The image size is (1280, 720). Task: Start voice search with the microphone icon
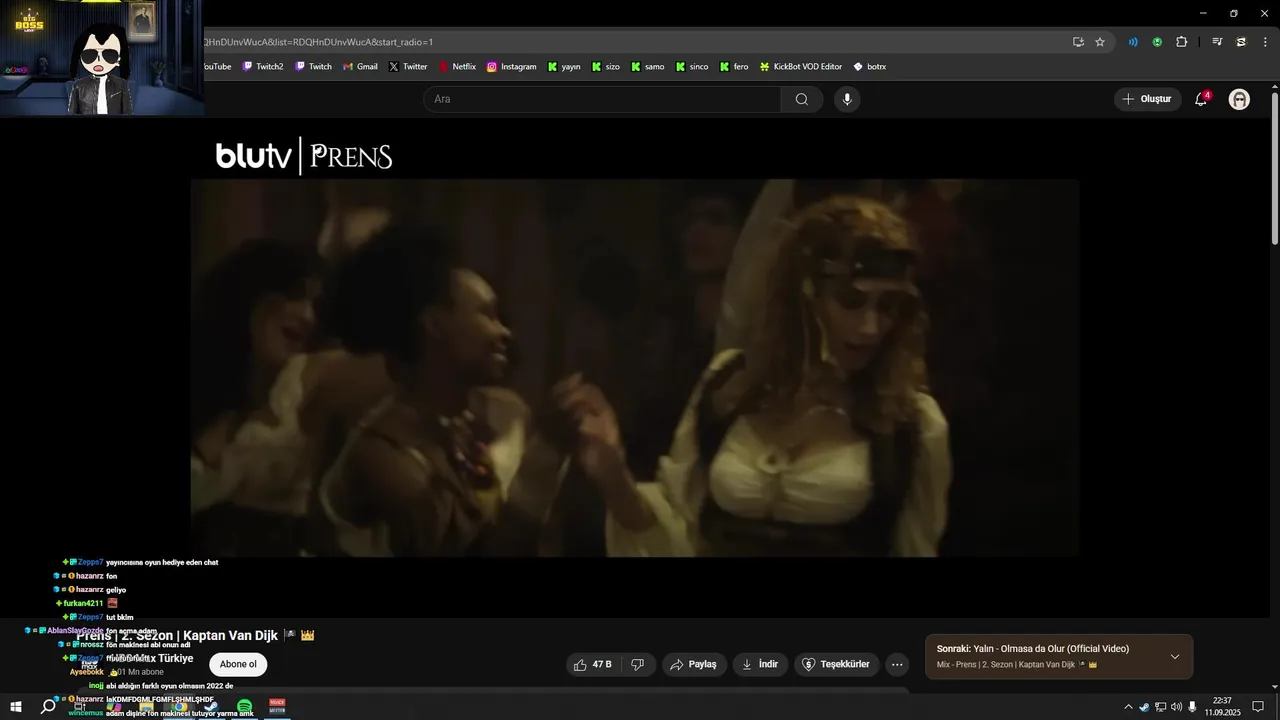pyautogui.click(x=847, y=99)
